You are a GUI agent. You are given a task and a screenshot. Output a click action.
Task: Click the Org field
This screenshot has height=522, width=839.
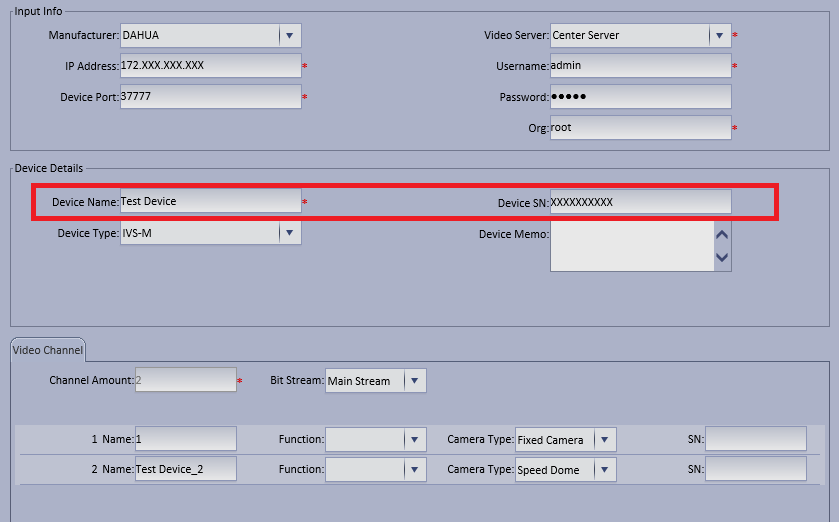pyautogui.click(x=640, y=128)
